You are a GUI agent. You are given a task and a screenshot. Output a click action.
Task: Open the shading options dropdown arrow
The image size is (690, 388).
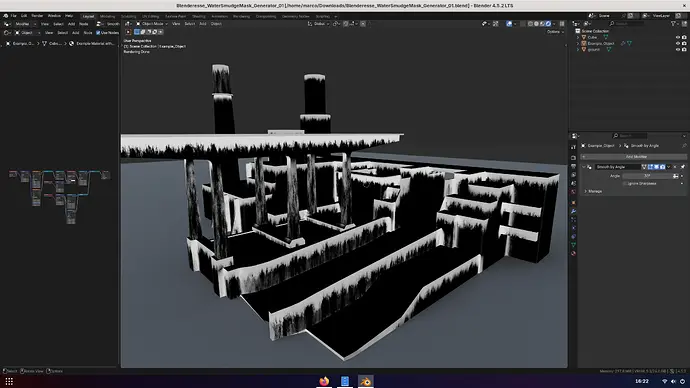[554, 24]
